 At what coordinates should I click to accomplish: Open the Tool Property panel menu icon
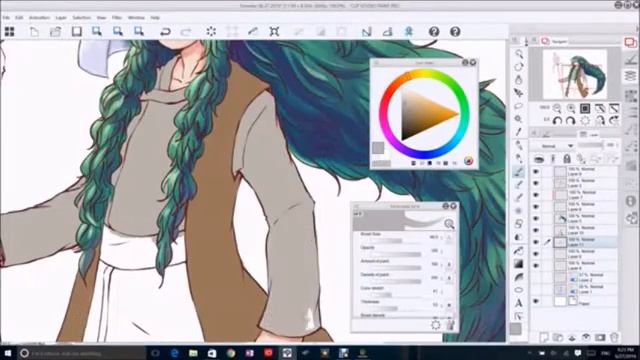(x=357, y=207)
